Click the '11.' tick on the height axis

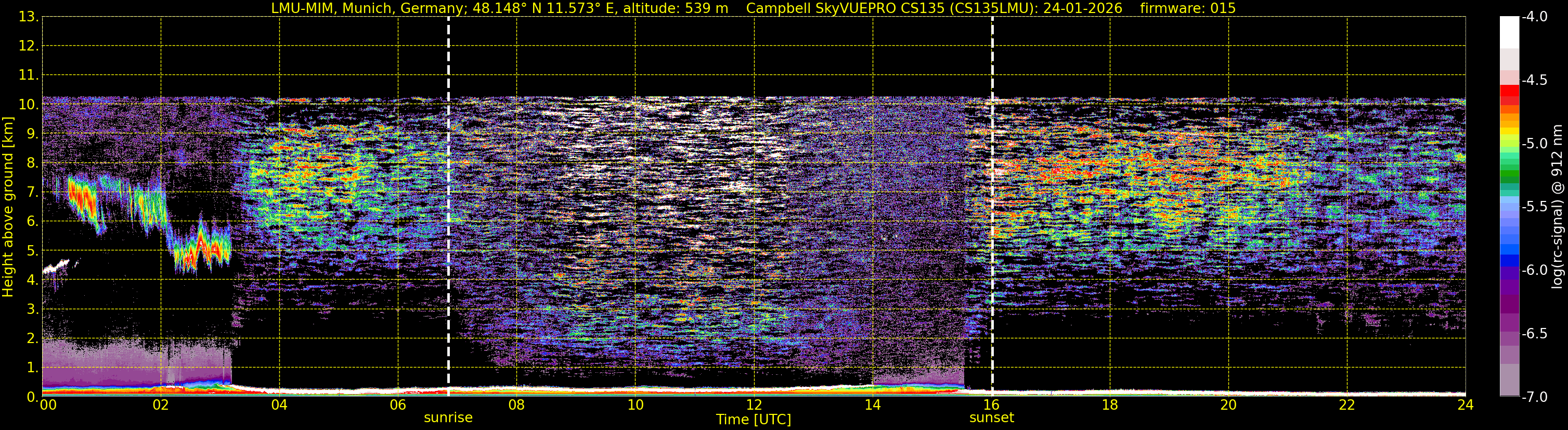28,75
